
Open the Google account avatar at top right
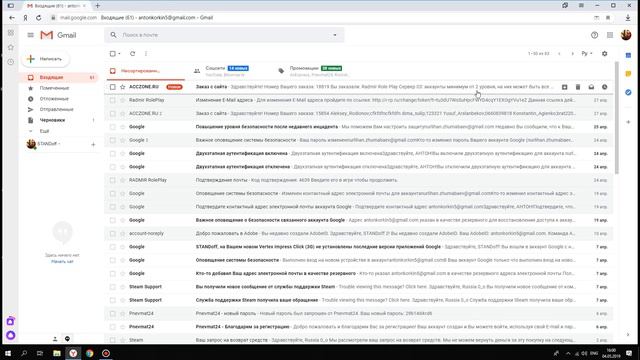626,35
